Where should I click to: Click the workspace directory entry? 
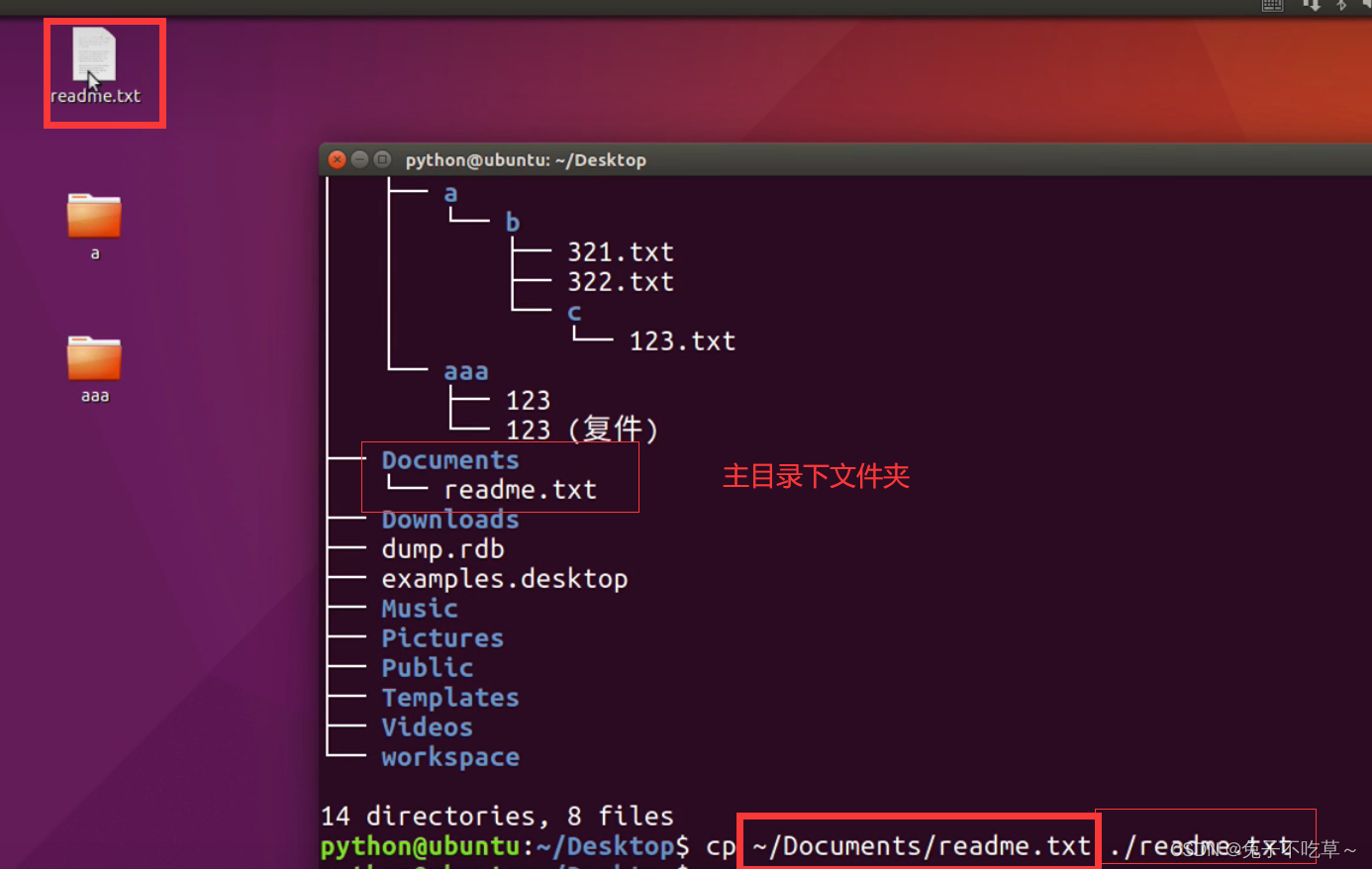click(450, 757)
